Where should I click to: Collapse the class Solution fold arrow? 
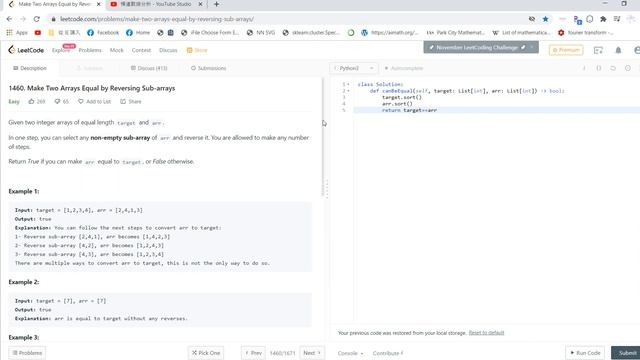click(x=348, y=84)
